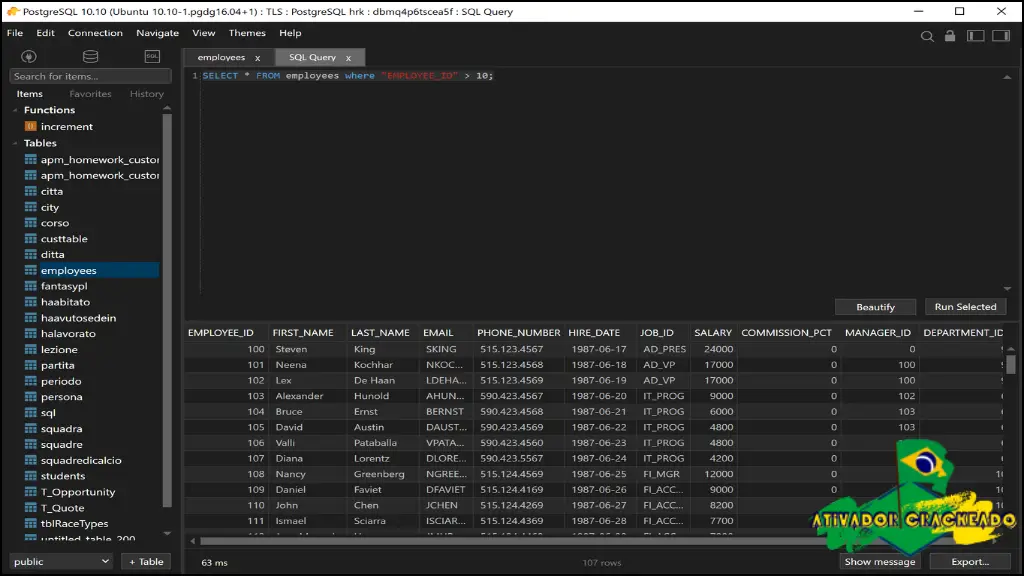
Task: Toggle the left sidebar panel icon
Action: pyautogui.click(x=976, y=36)
